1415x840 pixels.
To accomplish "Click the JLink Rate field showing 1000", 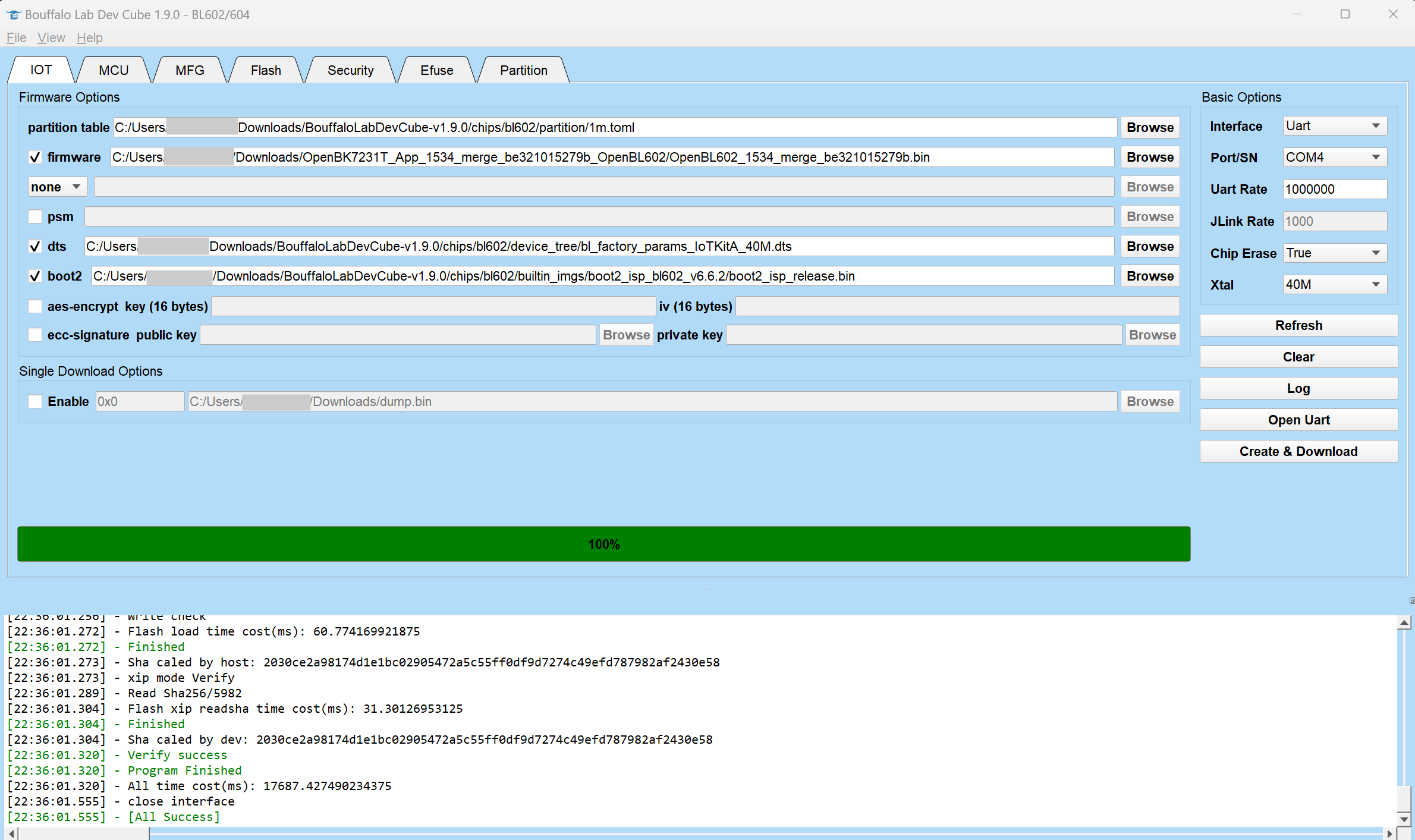I will click(1335, 221).
